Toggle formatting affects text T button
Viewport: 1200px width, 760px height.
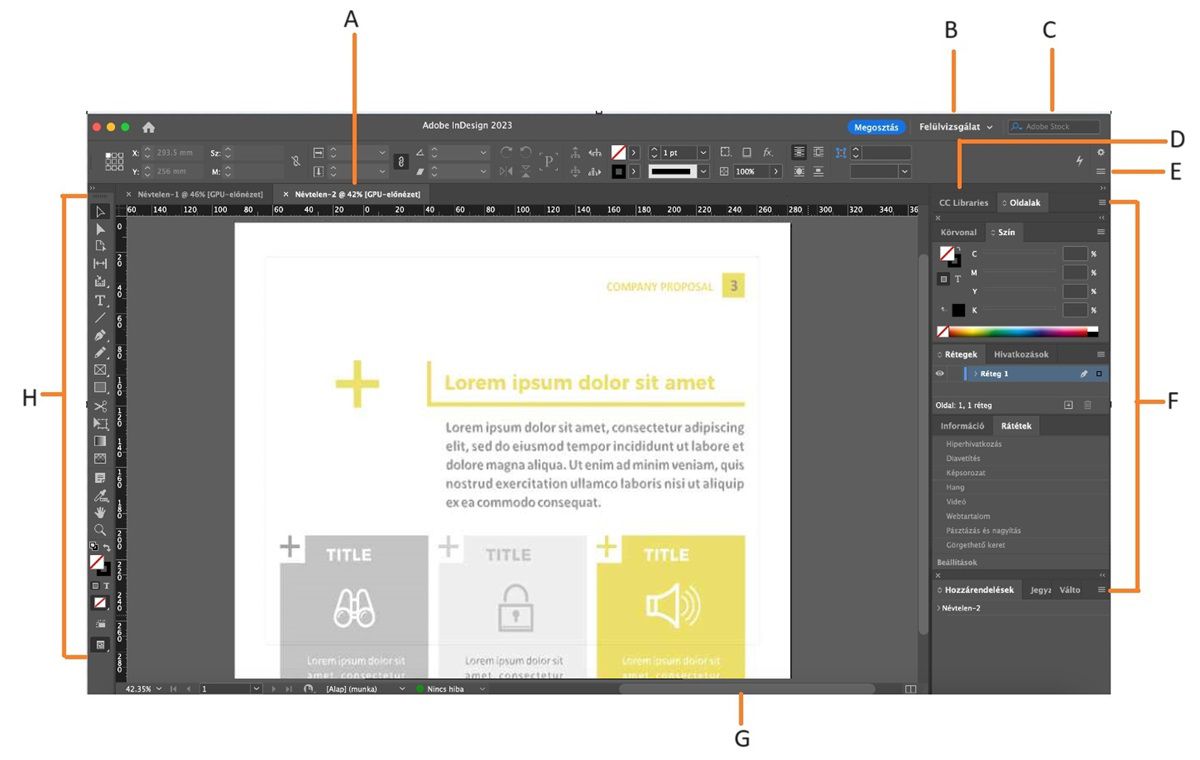106,585
